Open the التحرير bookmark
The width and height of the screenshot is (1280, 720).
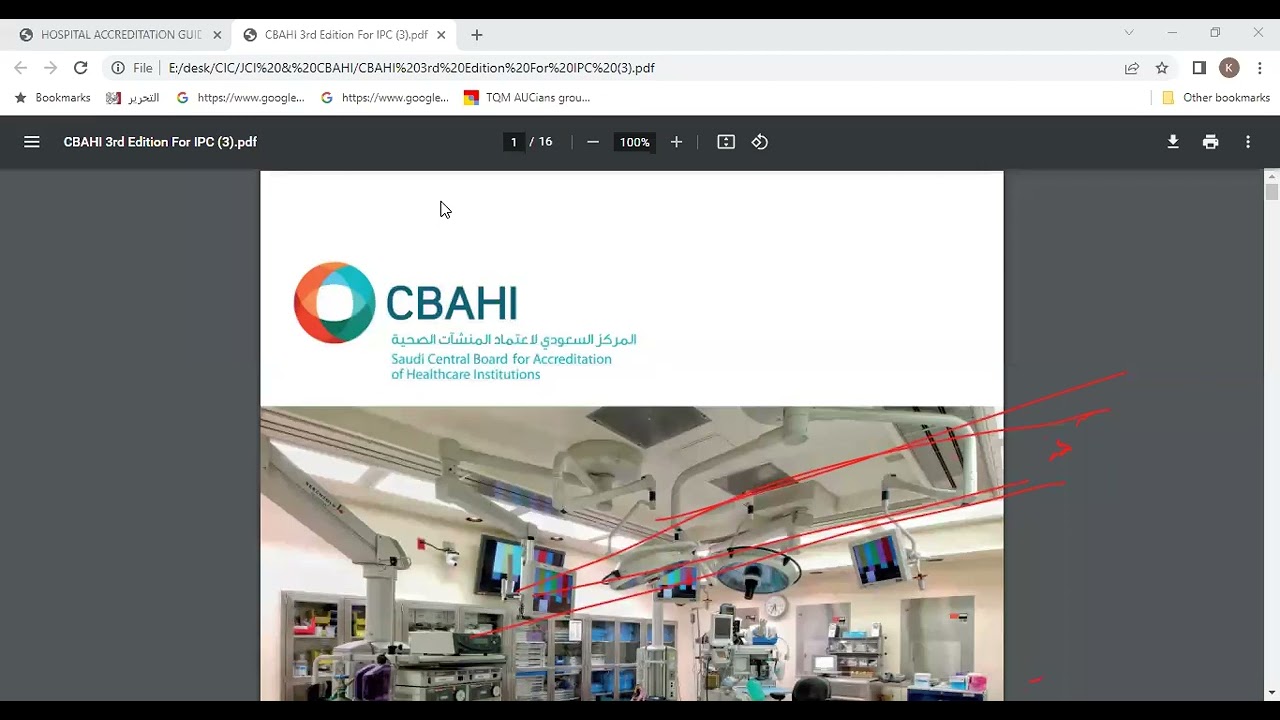coord(133,98)
